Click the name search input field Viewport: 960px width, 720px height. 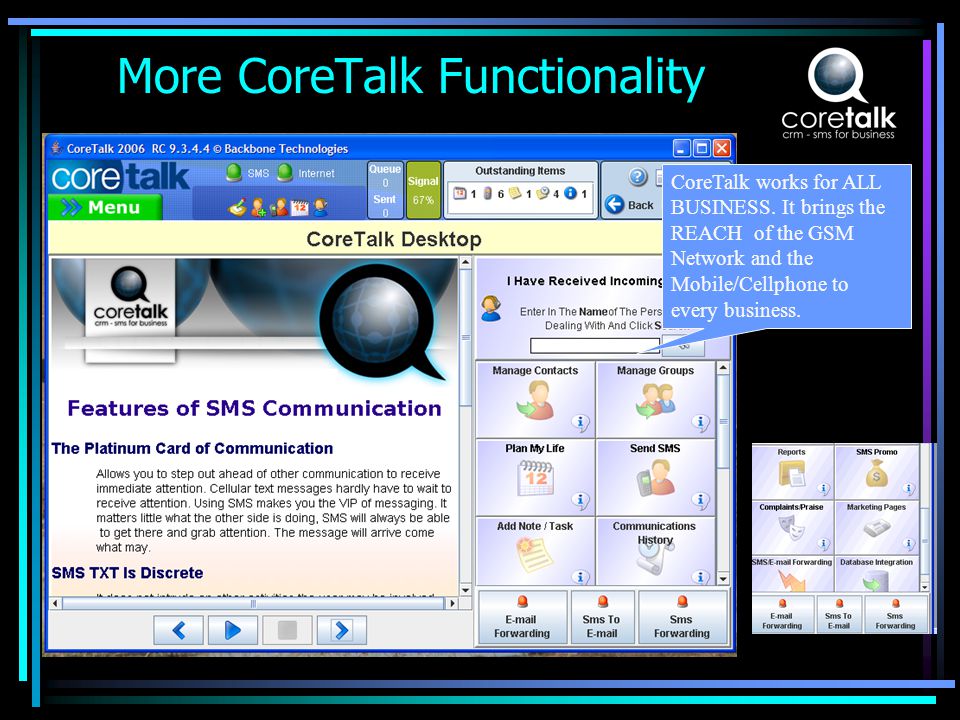[594, 346]
